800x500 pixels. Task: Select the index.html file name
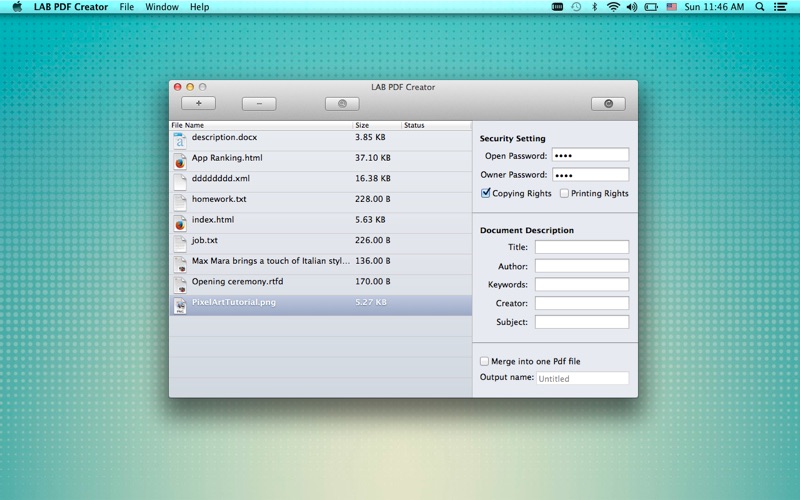coord(213,219)
